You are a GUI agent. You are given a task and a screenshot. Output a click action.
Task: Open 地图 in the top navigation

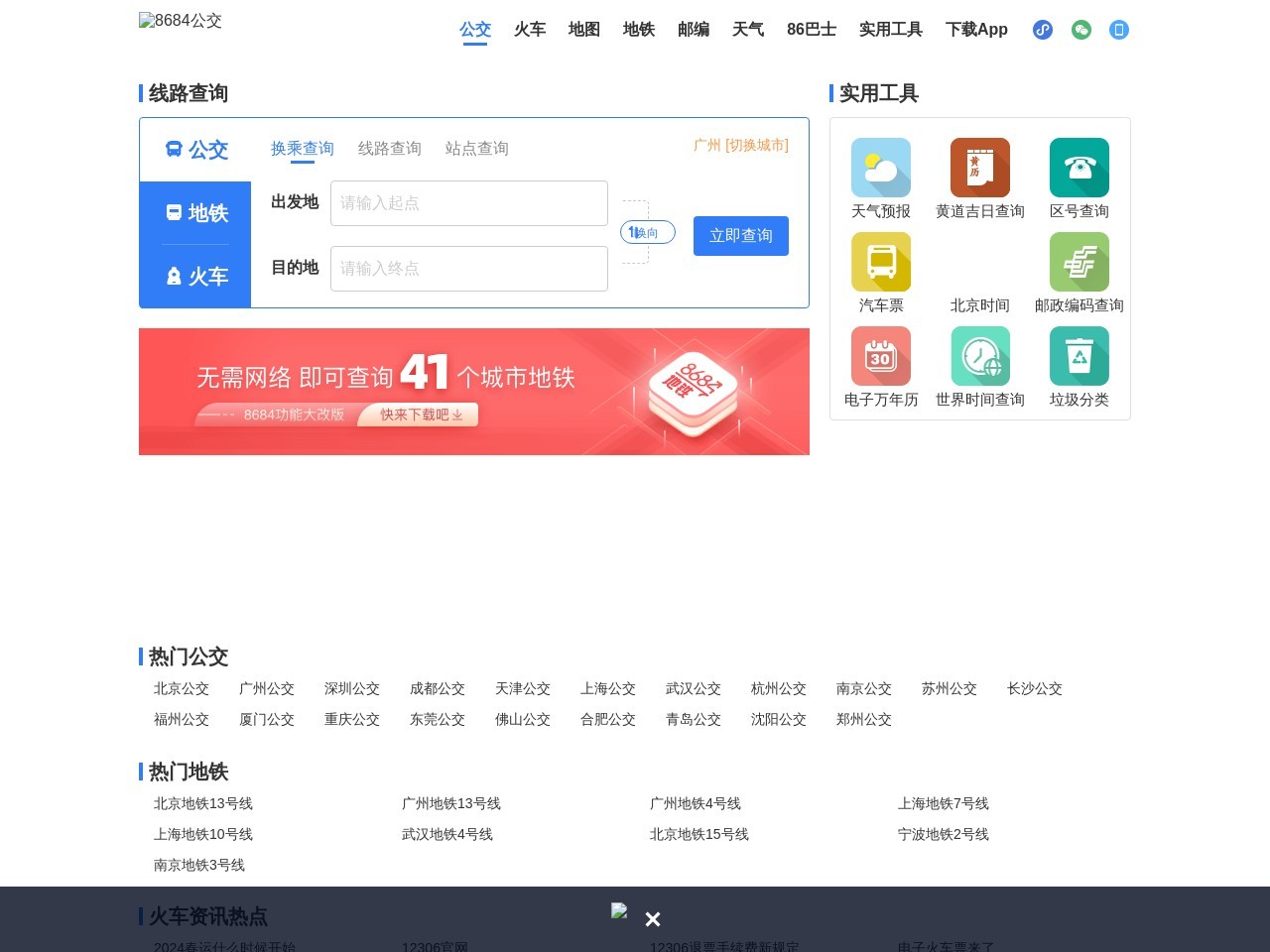584,30
